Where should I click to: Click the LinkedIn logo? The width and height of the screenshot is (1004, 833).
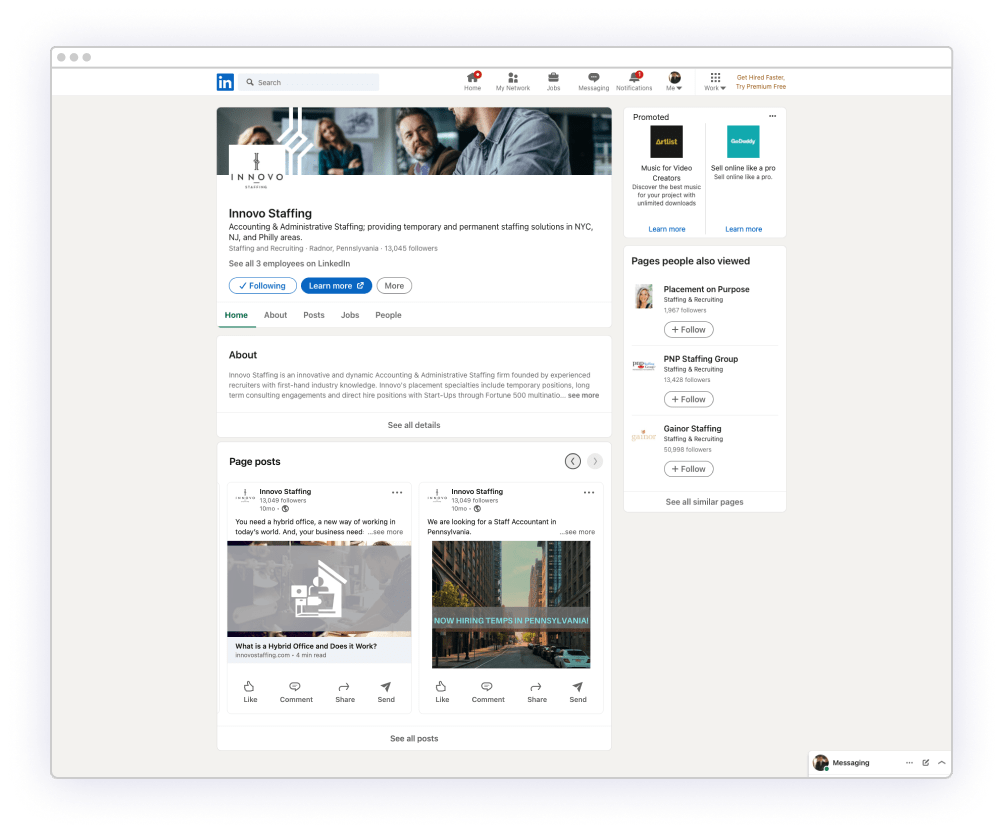coord(225,82)
